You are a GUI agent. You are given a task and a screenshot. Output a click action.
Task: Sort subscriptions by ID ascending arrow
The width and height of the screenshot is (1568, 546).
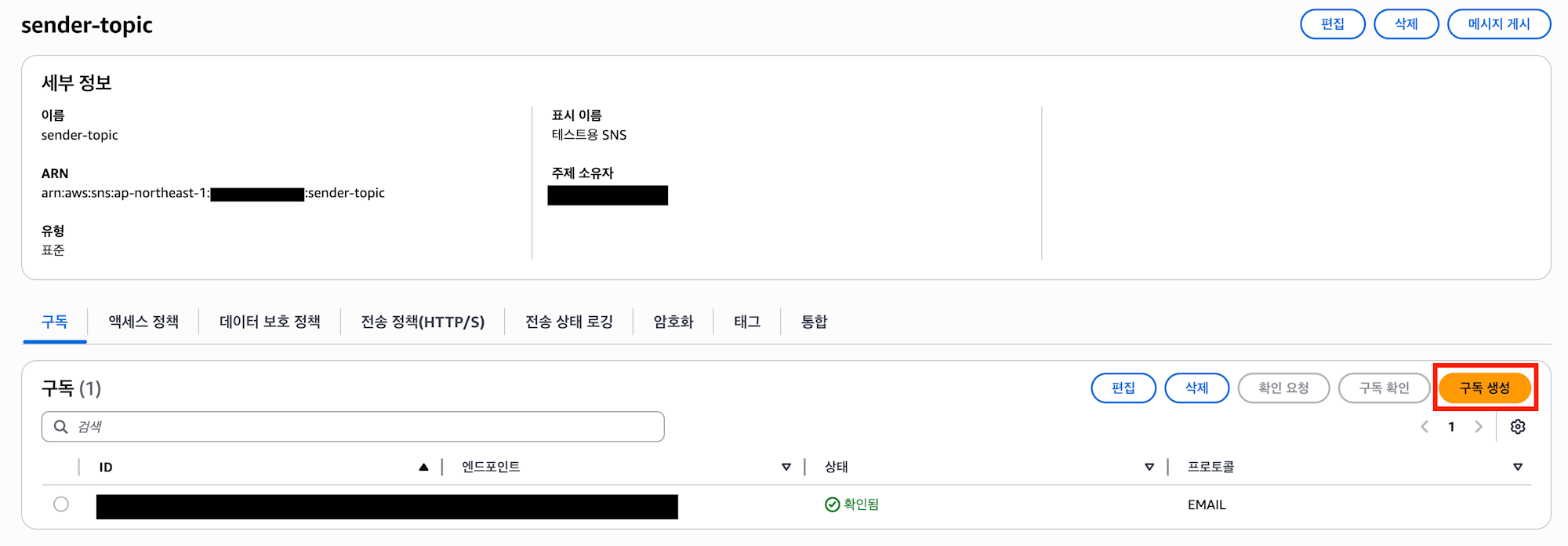423,467
